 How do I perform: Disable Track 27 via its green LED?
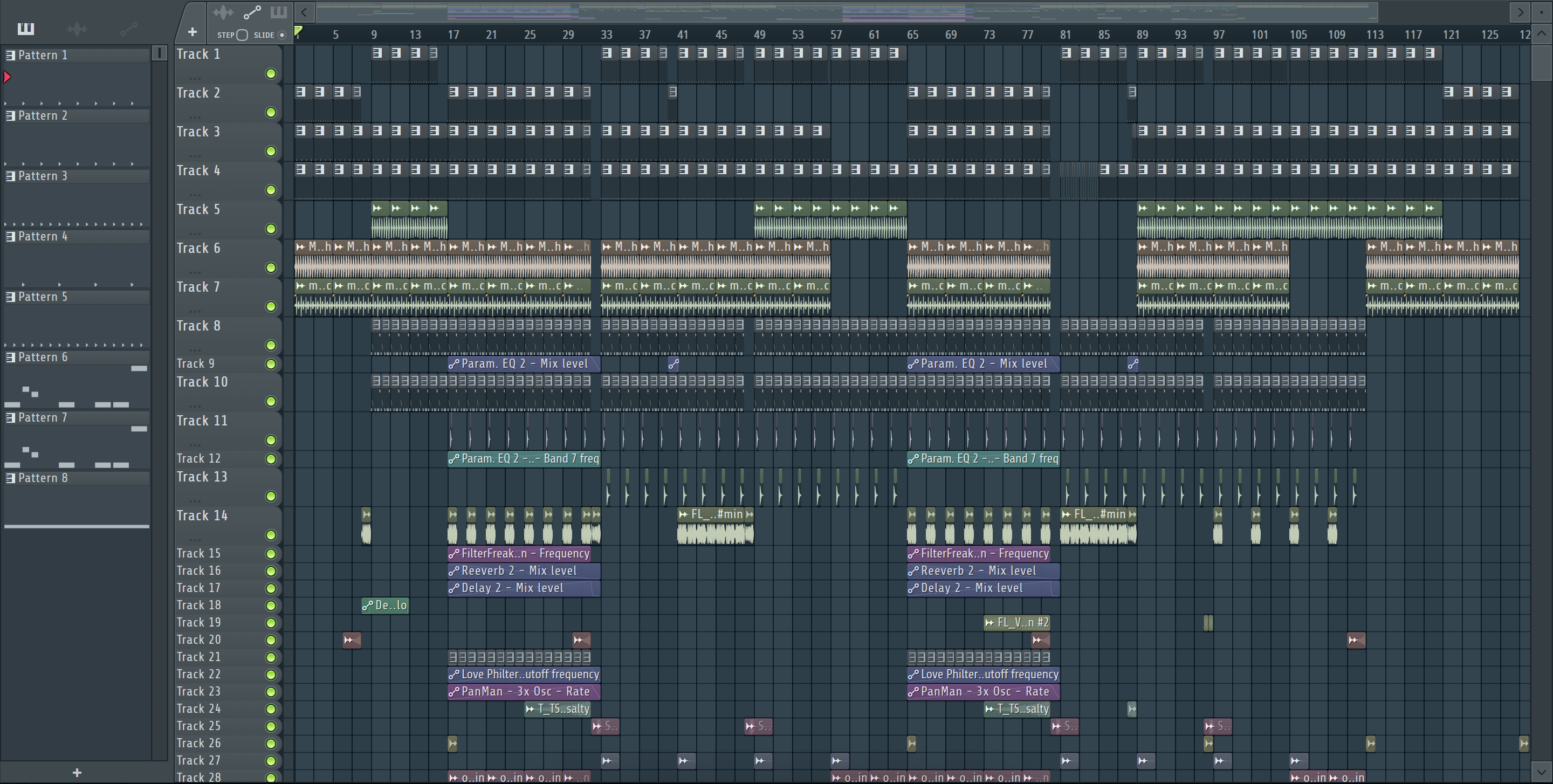click(271, 761)
